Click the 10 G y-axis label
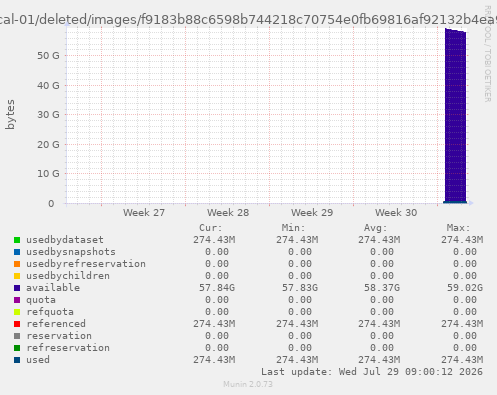Image resolution: width=497 pixels, height=395 pixels. pyautogui.click(x=48, y=174)
